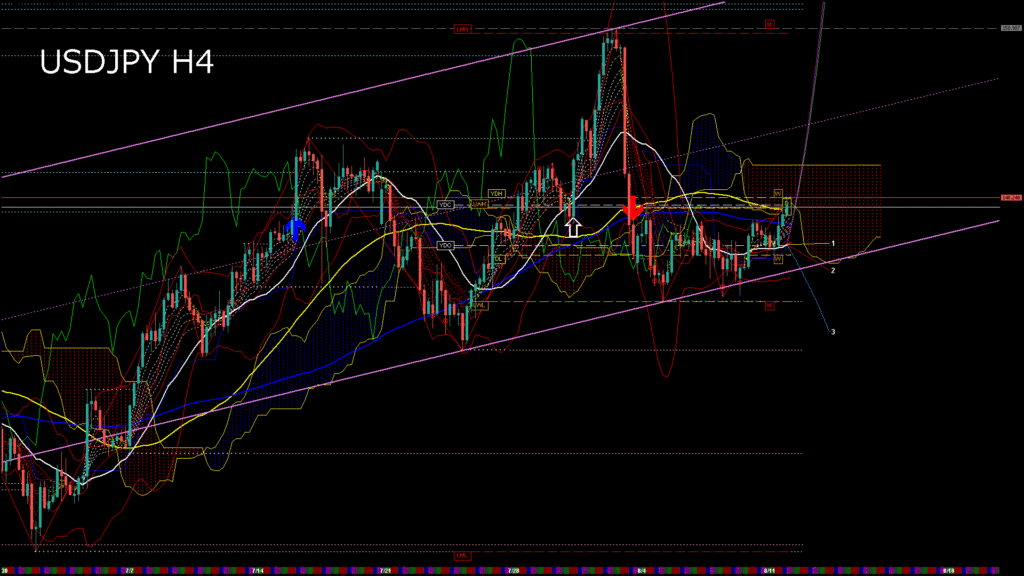Image resolution: width=1024 pixels, height=576 pixels.
Task: Click the red M label at top right
Action: tap(770, 23)
